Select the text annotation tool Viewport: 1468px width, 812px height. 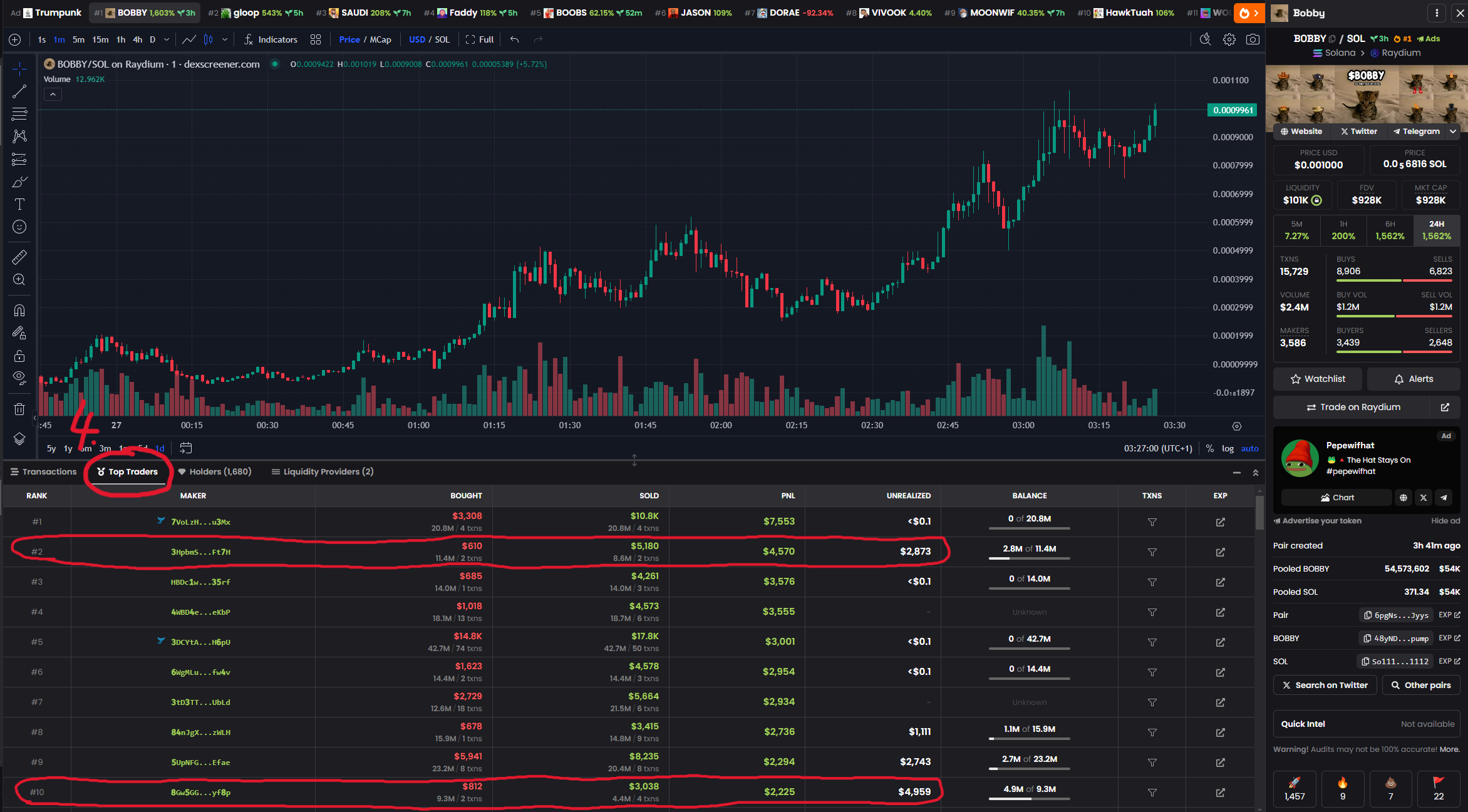tap(19, 204)
